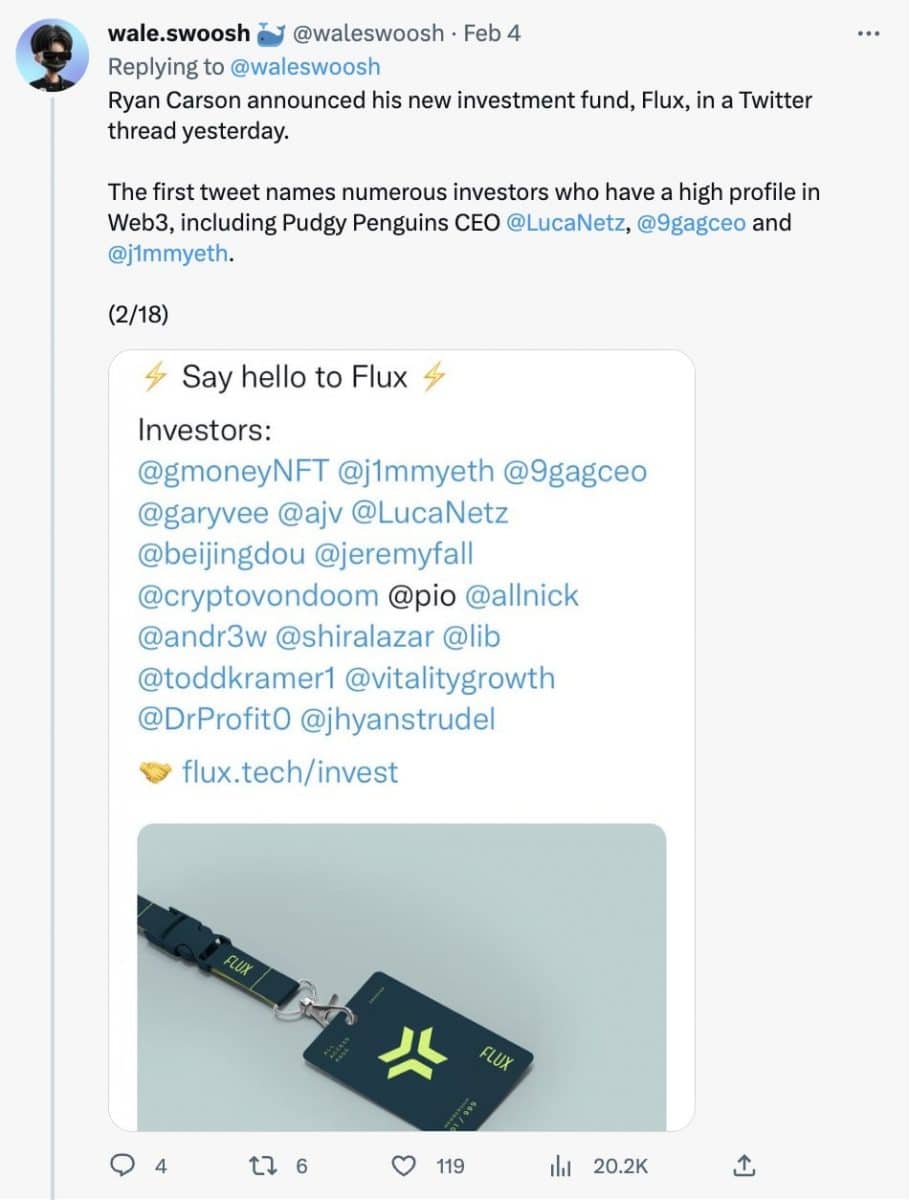
Task: Open the flux.tech/invest link
Action: [290, 771]
